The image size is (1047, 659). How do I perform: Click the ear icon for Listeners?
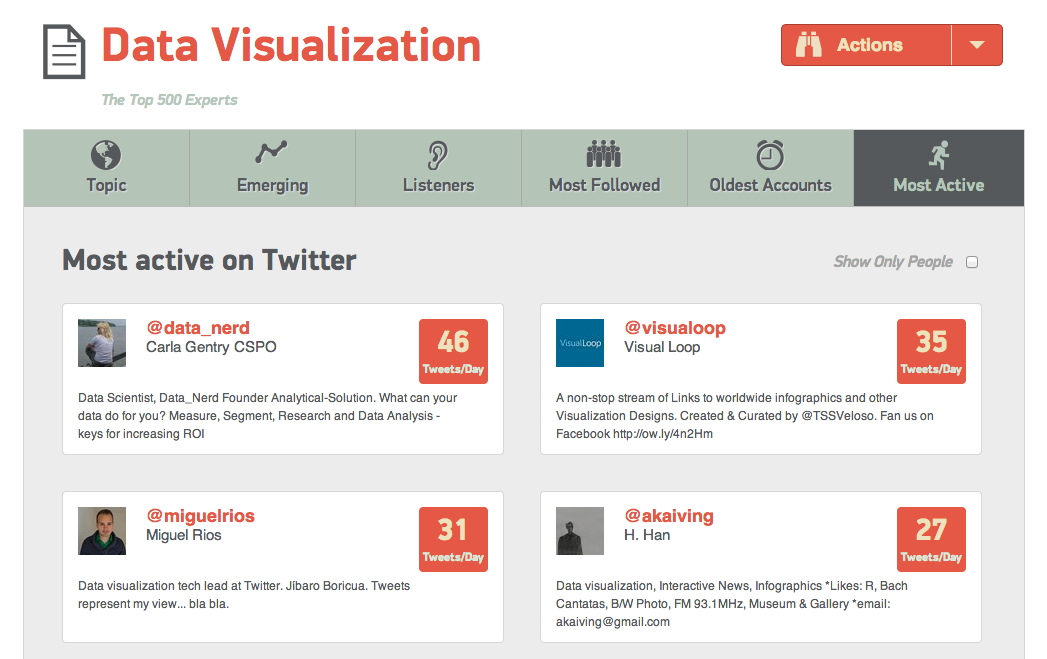(x=438, y=155)
